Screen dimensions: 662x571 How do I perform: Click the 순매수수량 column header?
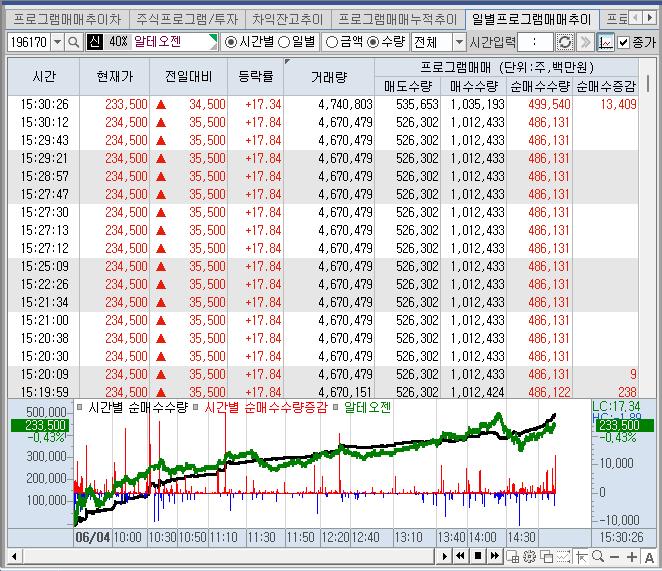pos(540,87)
